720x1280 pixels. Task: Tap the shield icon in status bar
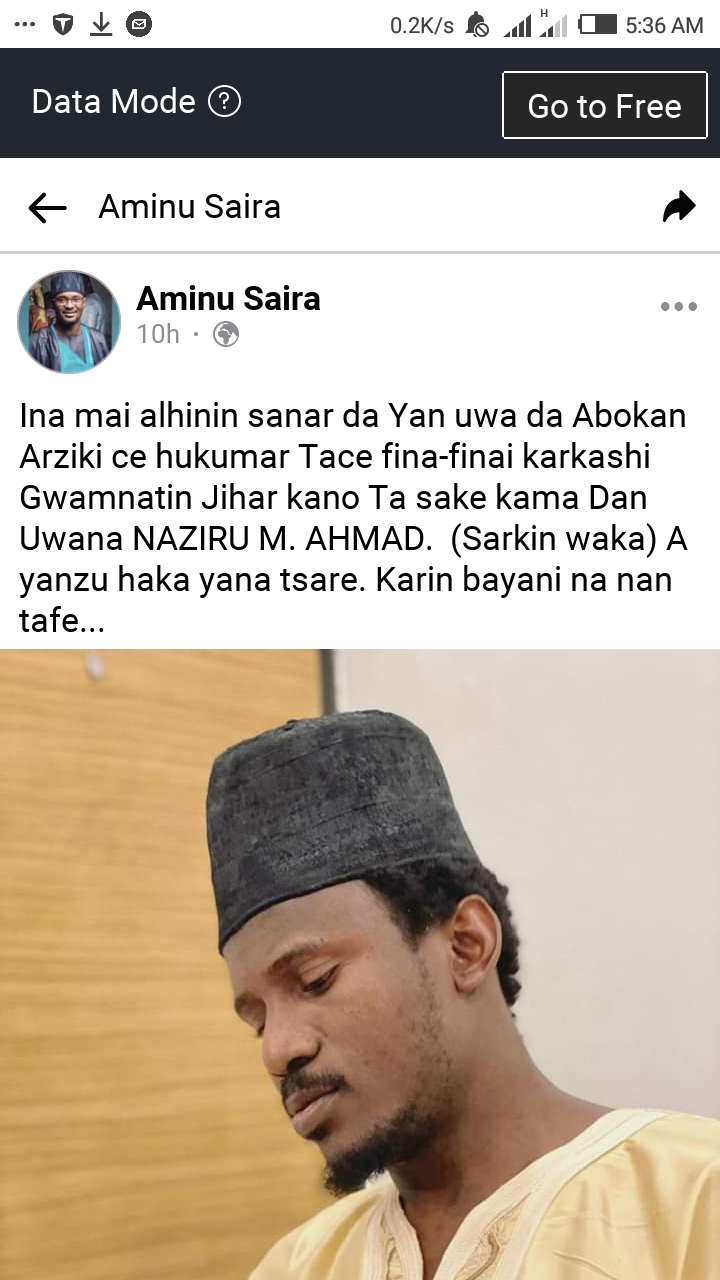(63, 25)
